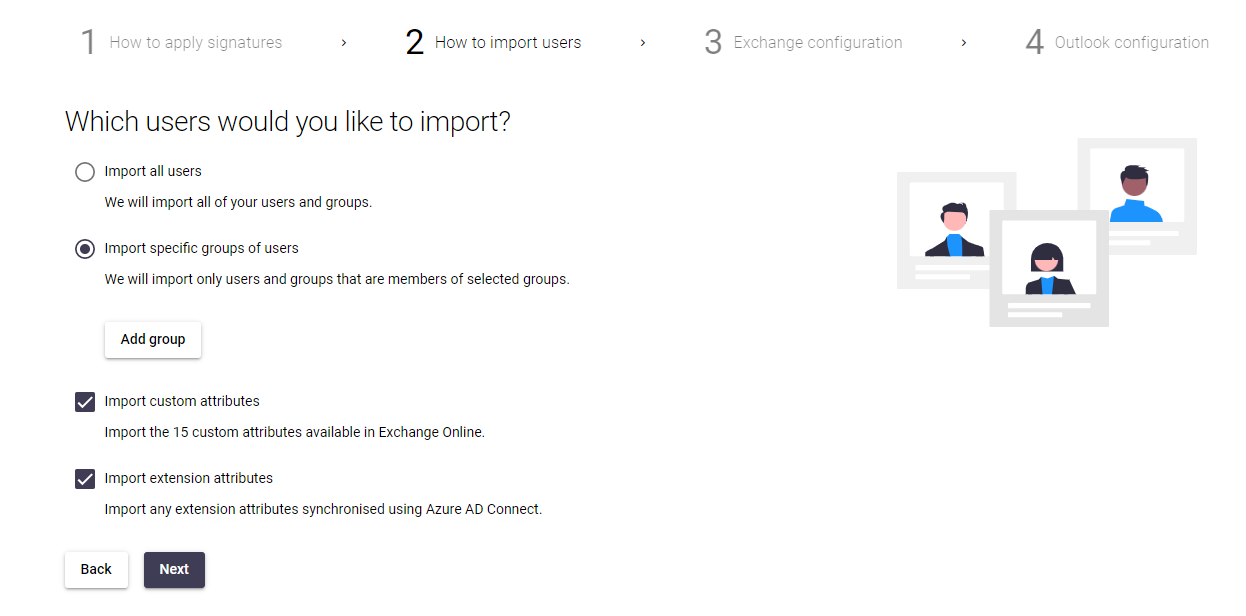Select Import specific groups of users option
1246x616 pixels.
(85, 249)
